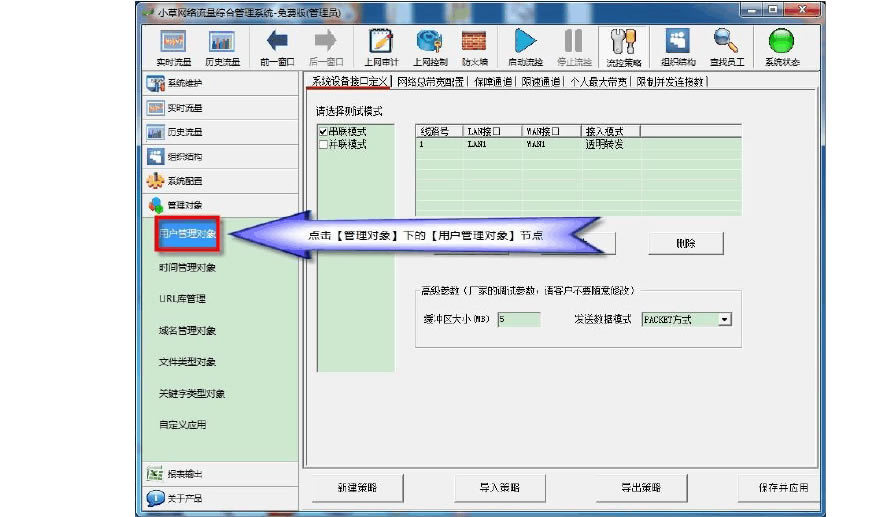This screenshot has height=517, width=893.
Task: Uncheck the 串联模式 checkbox
Action: pyautogui.click(x=323, y=132)
